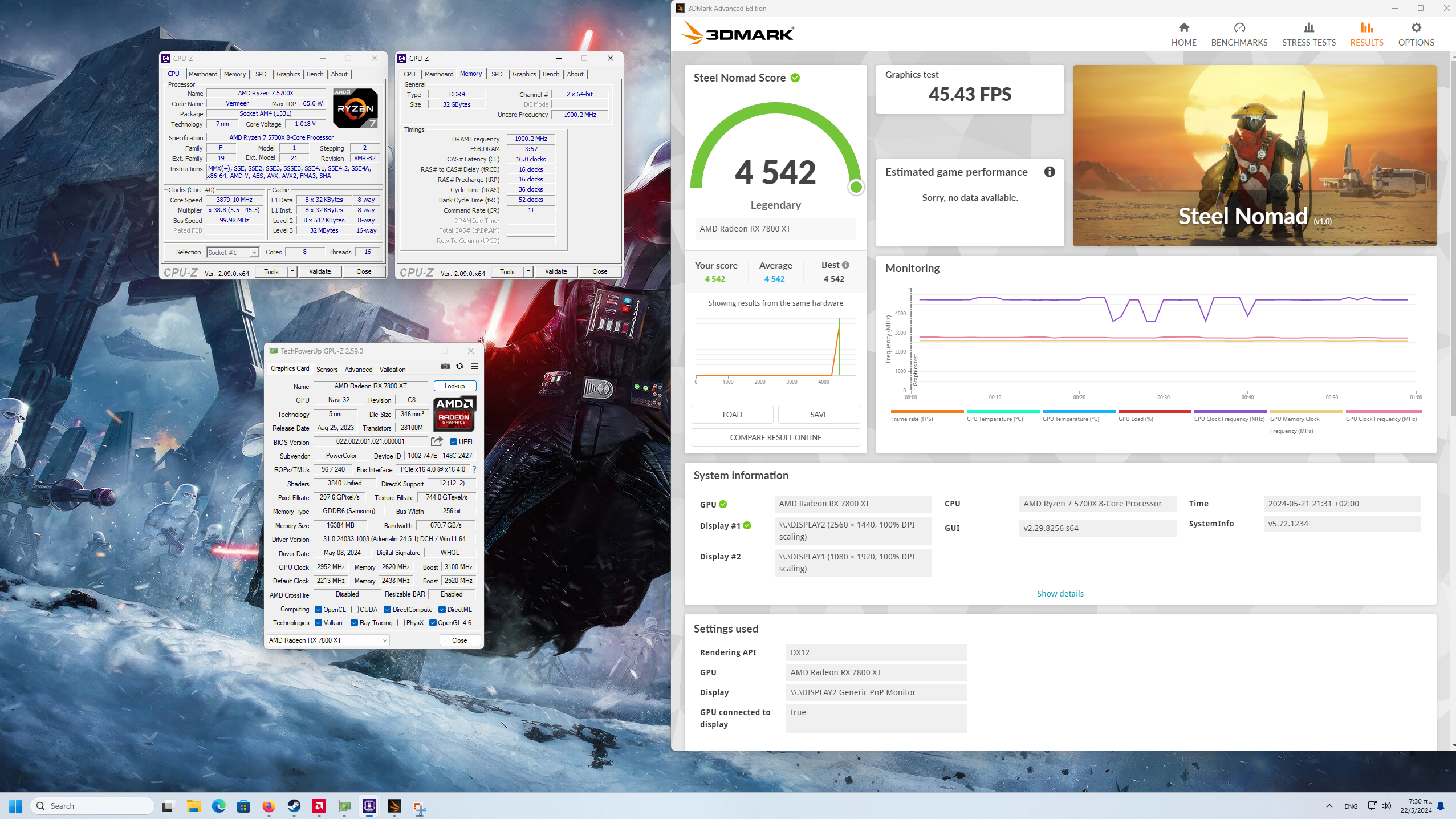Open Microsoft Store from the taskbar
This screenshot has height=819, width=1456.
[x=244, y=806]
